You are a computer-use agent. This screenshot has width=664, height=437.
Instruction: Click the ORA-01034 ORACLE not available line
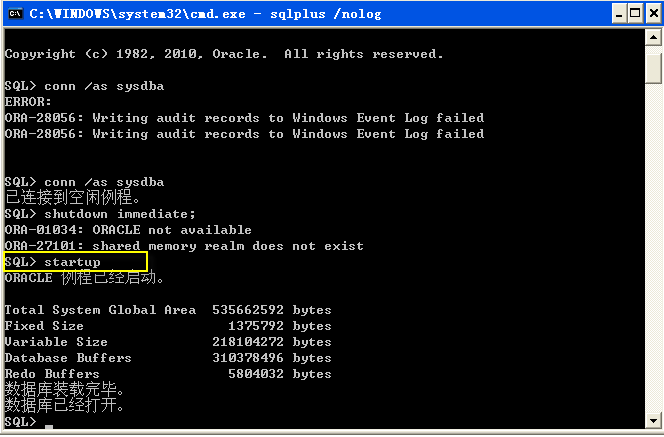click(128, 230)
